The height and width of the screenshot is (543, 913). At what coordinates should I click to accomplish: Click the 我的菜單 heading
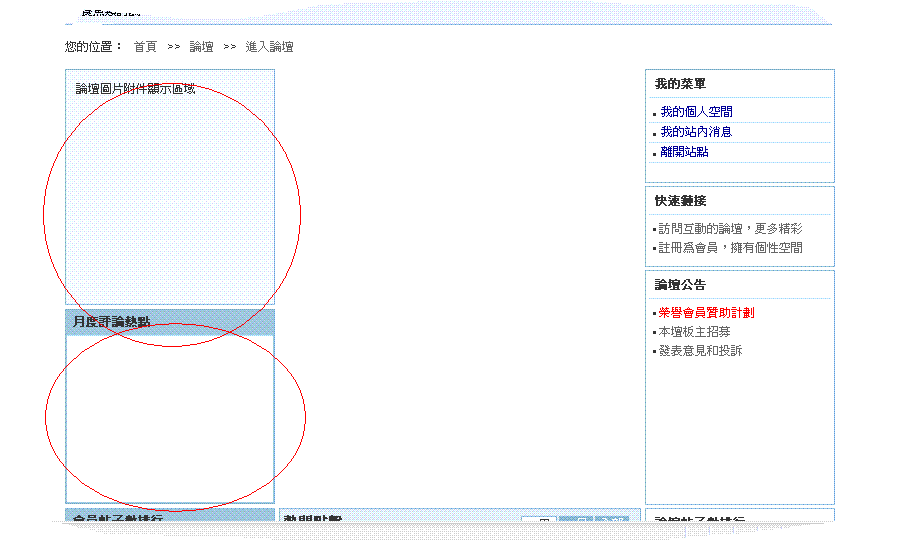click(680, 84)
